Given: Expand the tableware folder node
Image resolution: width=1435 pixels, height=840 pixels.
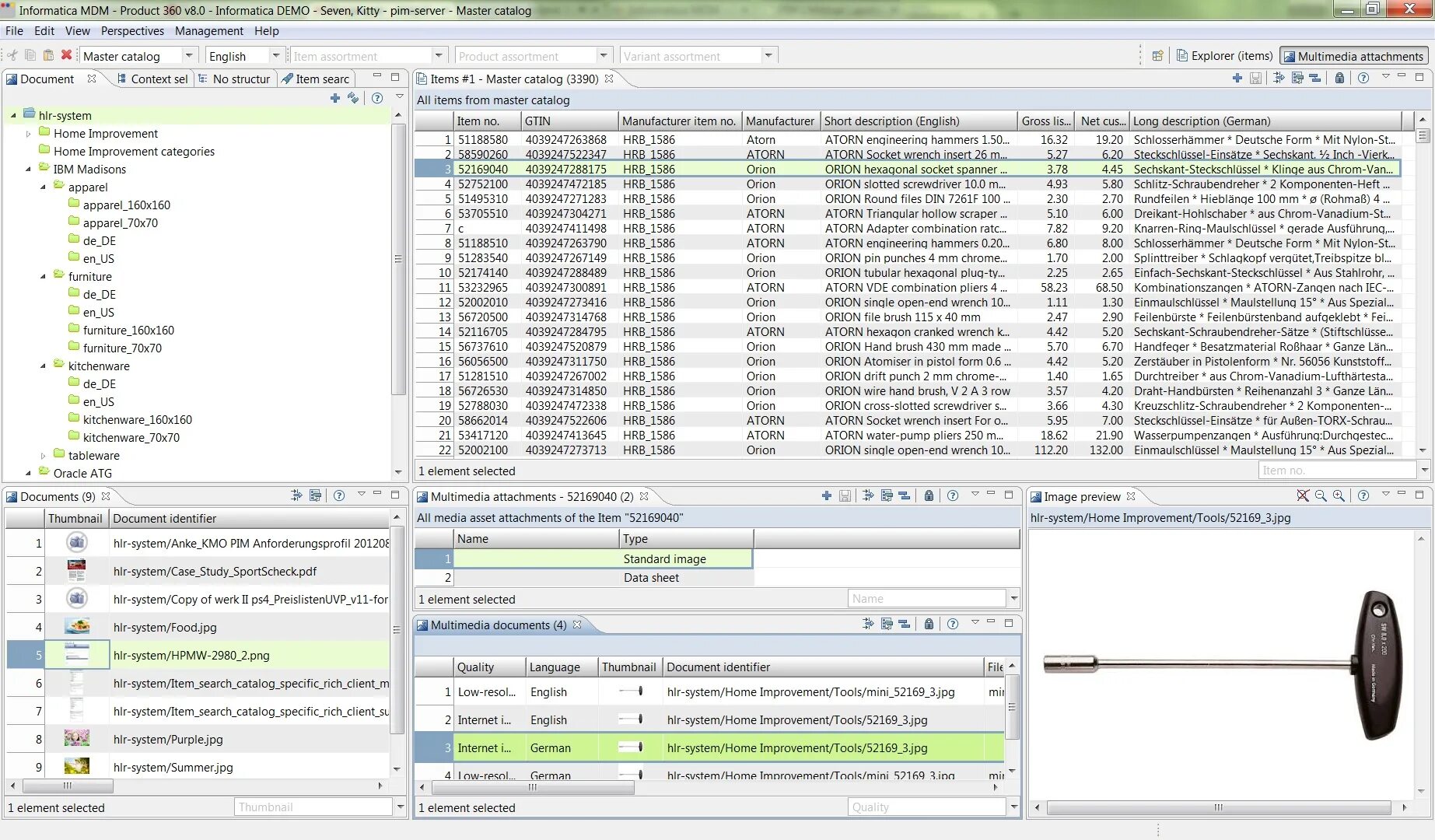Looking at the screenshot, I should [44, 456].
